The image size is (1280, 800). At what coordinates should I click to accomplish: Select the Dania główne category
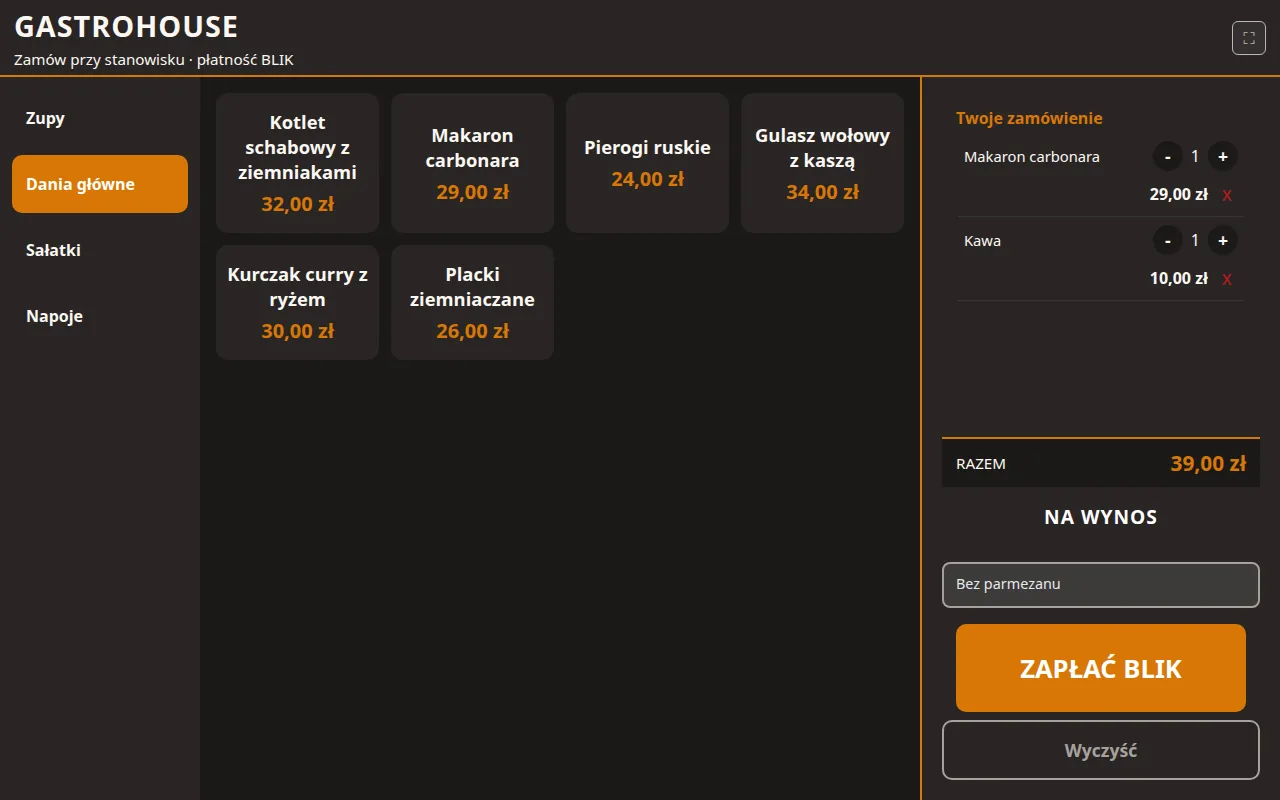[x=100, y=184]
